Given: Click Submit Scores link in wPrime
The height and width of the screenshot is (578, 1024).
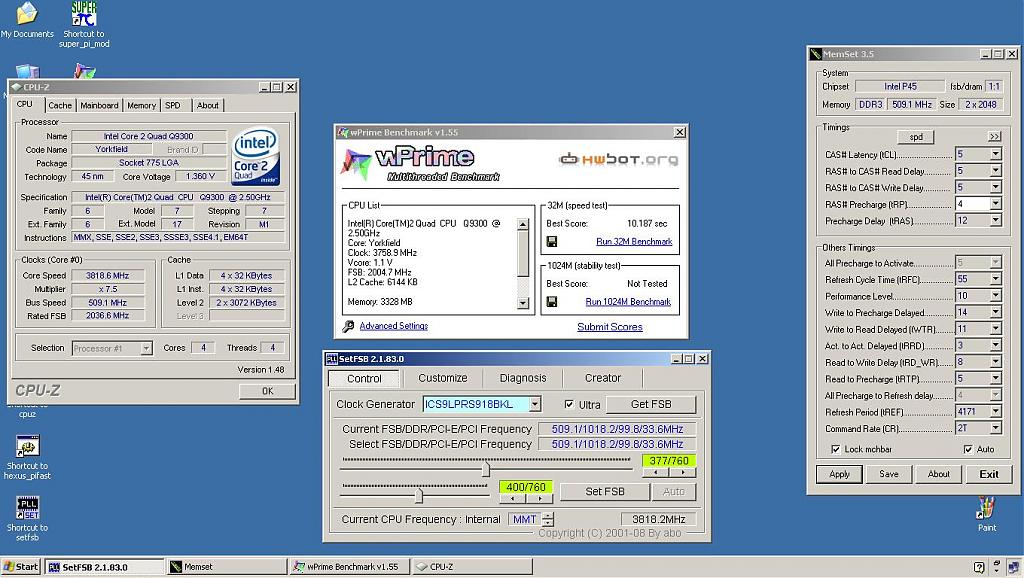Looking at the screenshot, I should tap(610, 327).
